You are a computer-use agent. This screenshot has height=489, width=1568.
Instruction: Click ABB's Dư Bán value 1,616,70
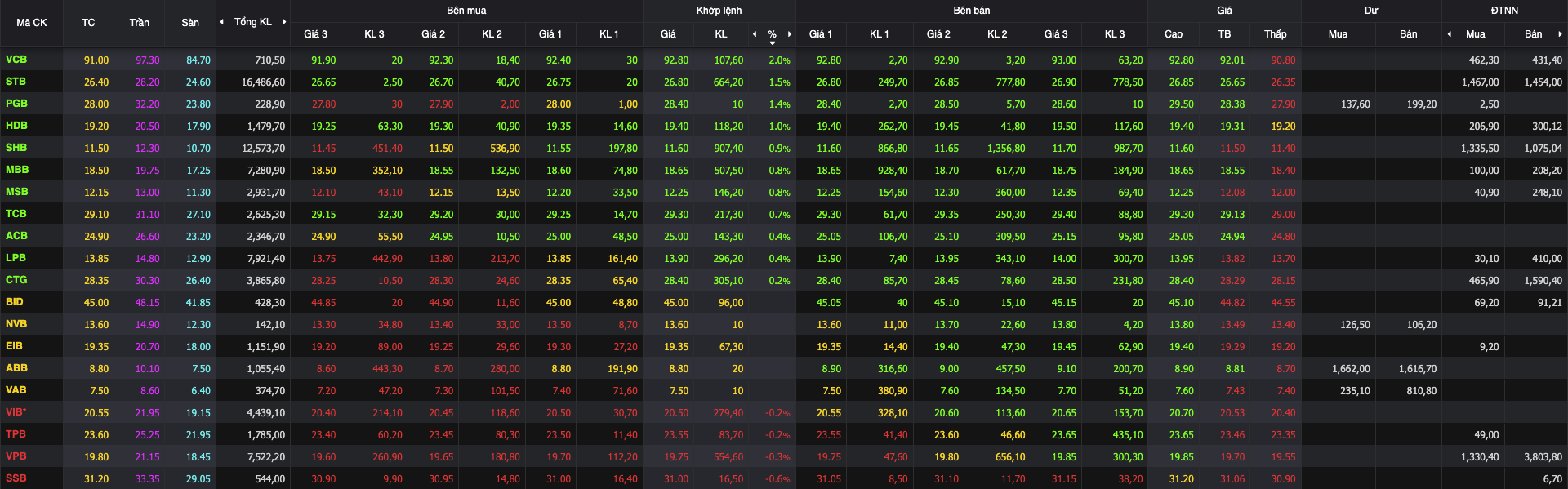coord(1418,369)
